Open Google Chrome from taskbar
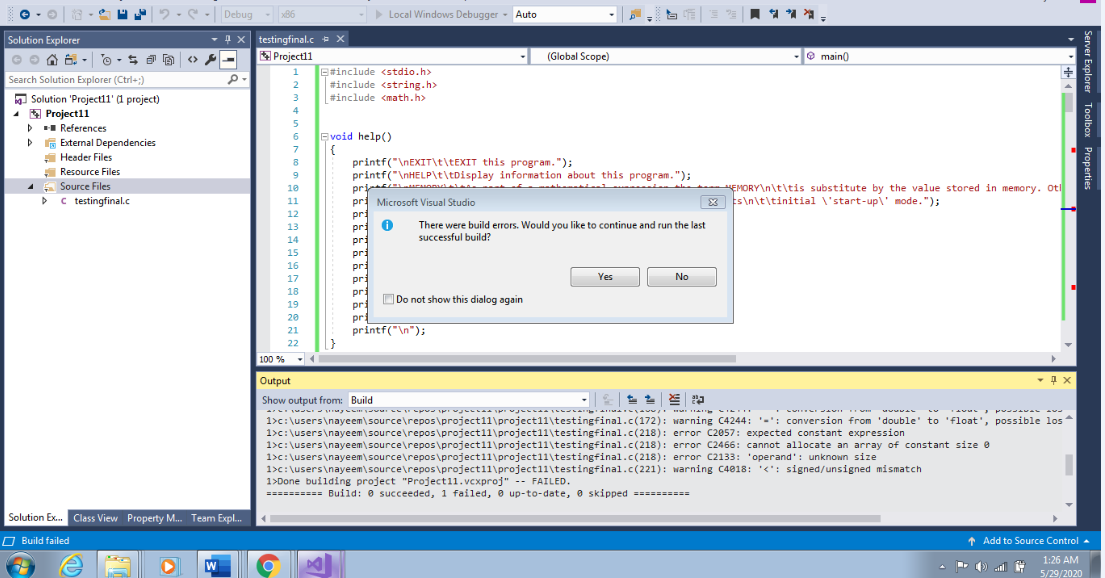Screen dimensions: 1105x578 click(x=268, y=565)
